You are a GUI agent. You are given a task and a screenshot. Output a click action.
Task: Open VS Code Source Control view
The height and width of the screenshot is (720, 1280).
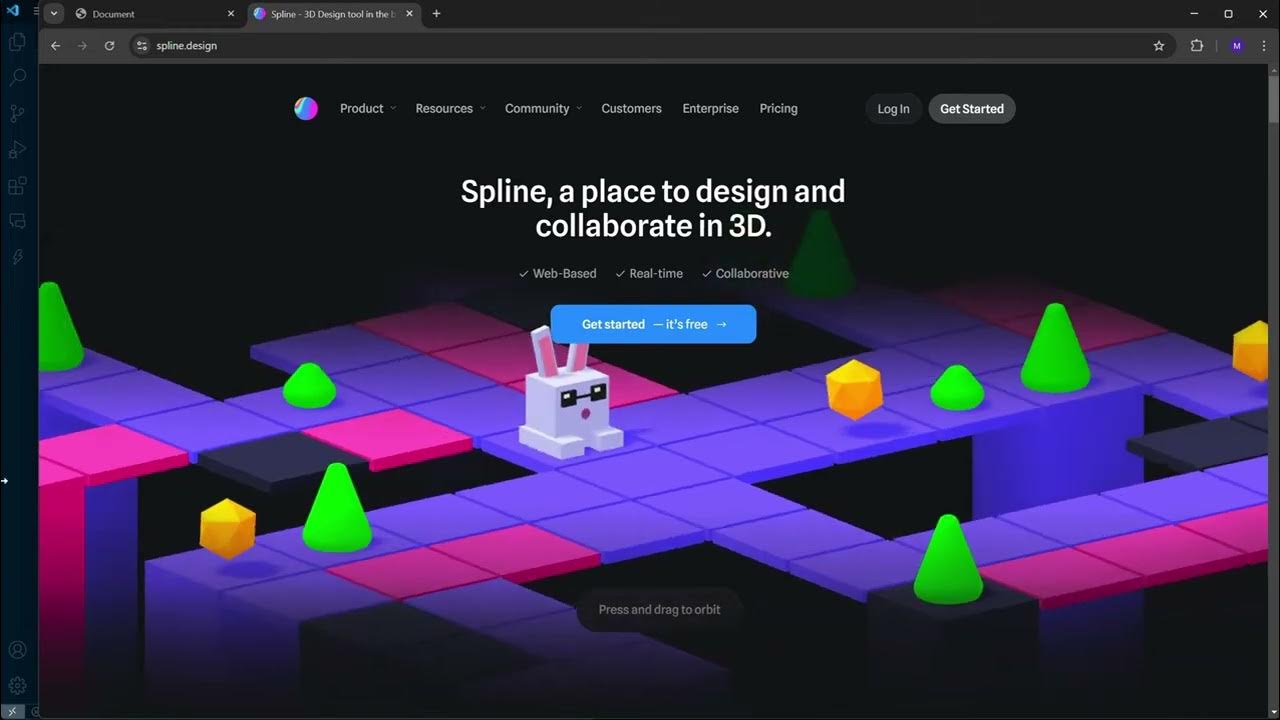click(x=17, y=114)
